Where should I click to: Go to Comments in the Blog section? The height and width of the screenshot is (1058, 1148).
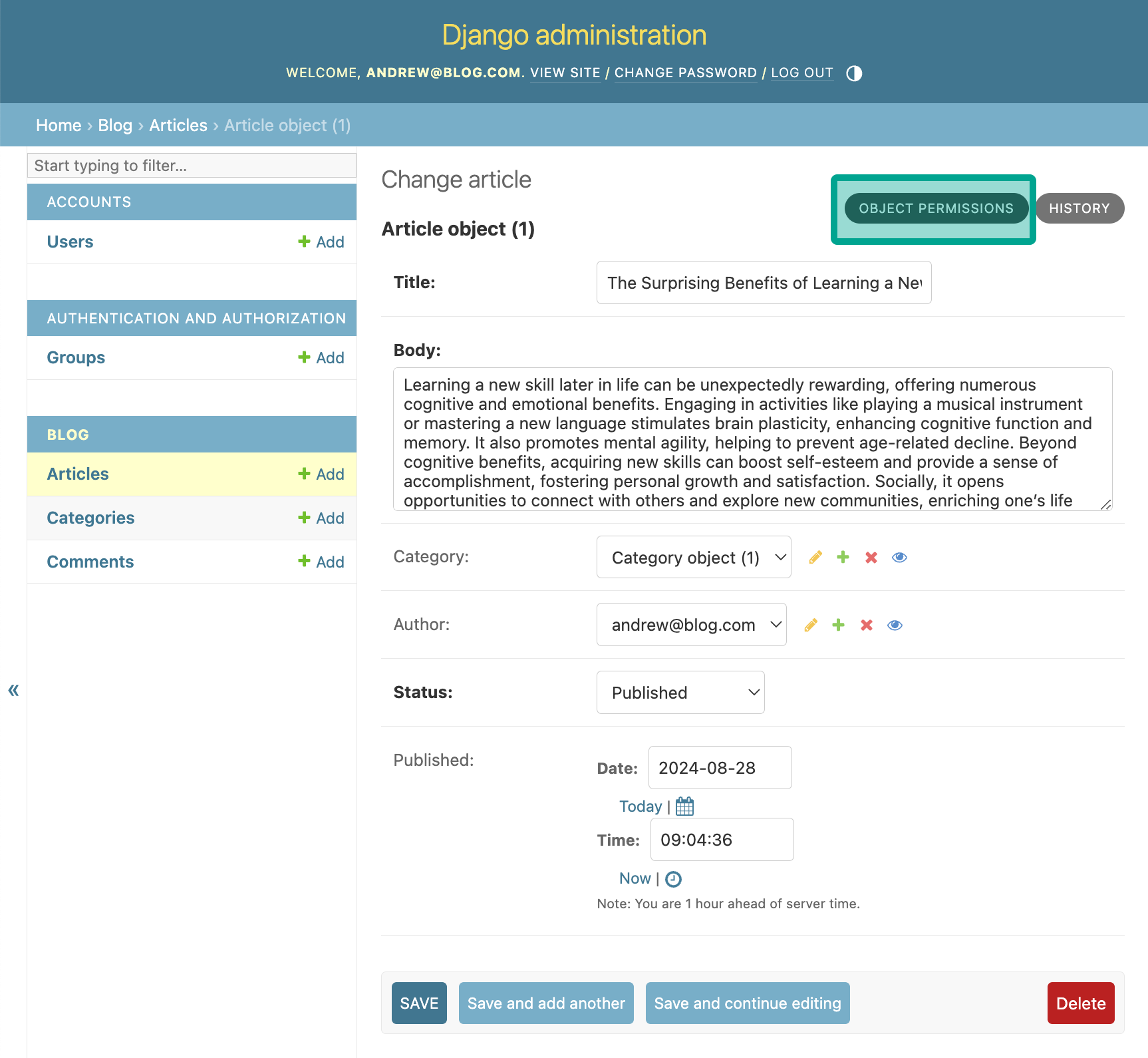pos(90,562)
